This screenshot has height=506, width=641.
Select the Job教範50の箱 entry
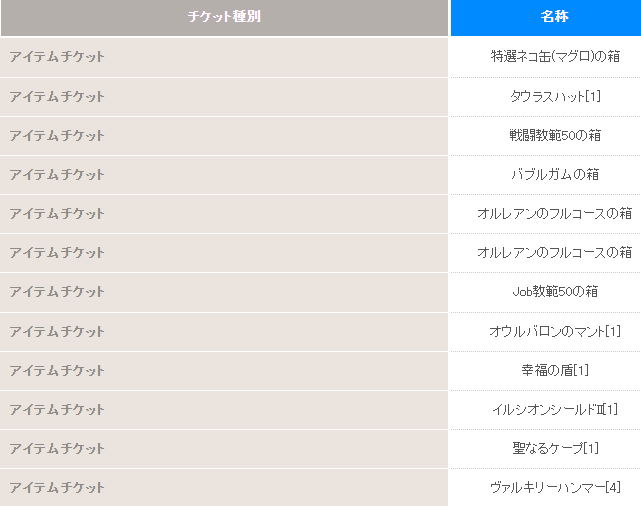[555, 291]
